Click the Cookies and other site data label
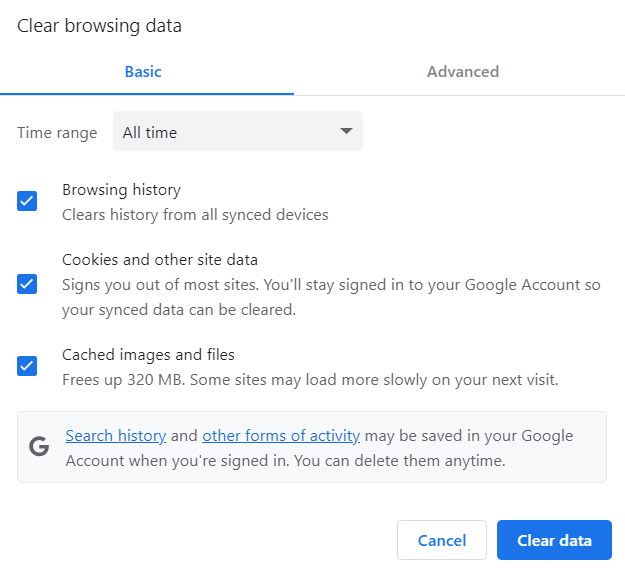Image resolution: width=625 pixels, height=575 pixels. pos(160,260)
